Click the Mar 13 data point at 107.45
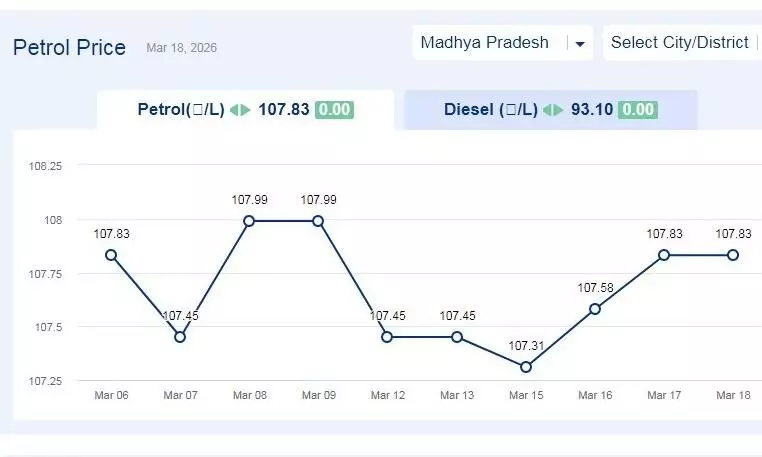The image size is (762, 457). (457, 337)
